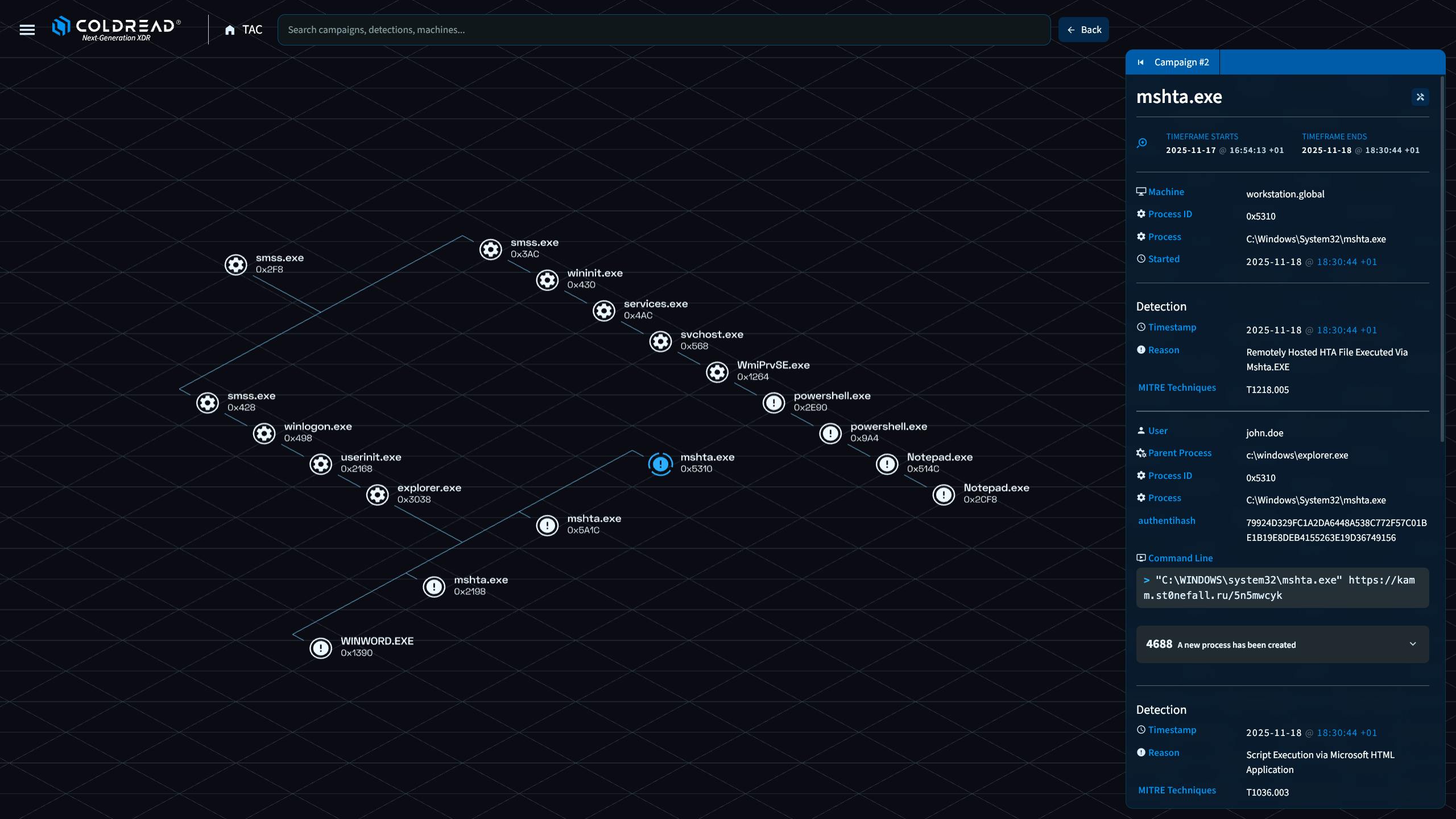This screenshot has height=819, width=1456.
Task: Select the highlighted mshta.exe 0x5310 node
Action: pos(660,464)
